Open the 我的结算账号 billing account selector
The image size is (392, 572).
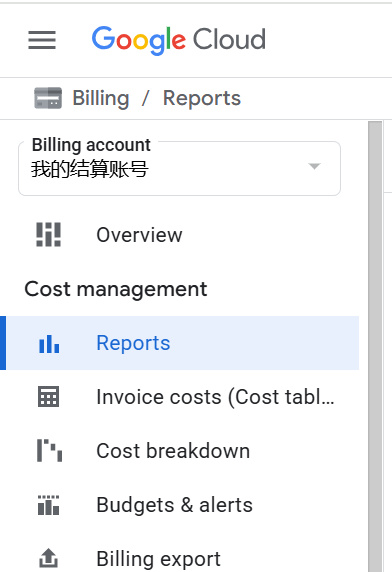click(x=179, y=168)
